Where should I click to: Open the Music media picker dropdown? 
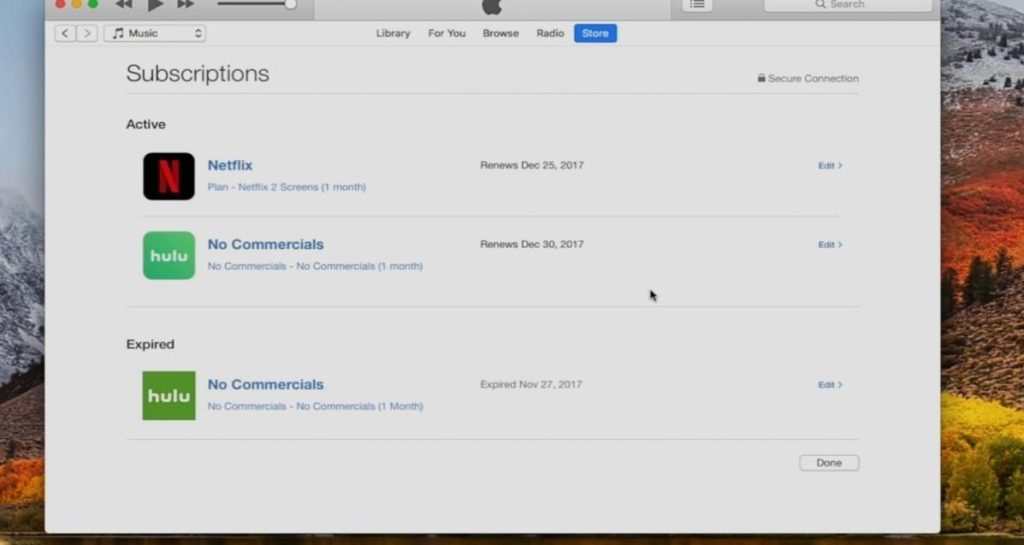coord(155,33)
